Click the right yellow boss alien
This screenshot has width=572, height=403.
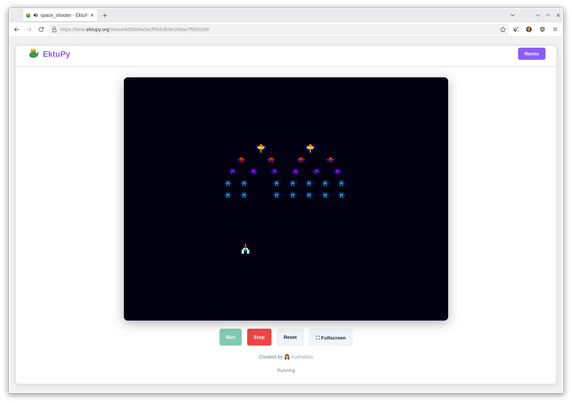click(310, 148)
